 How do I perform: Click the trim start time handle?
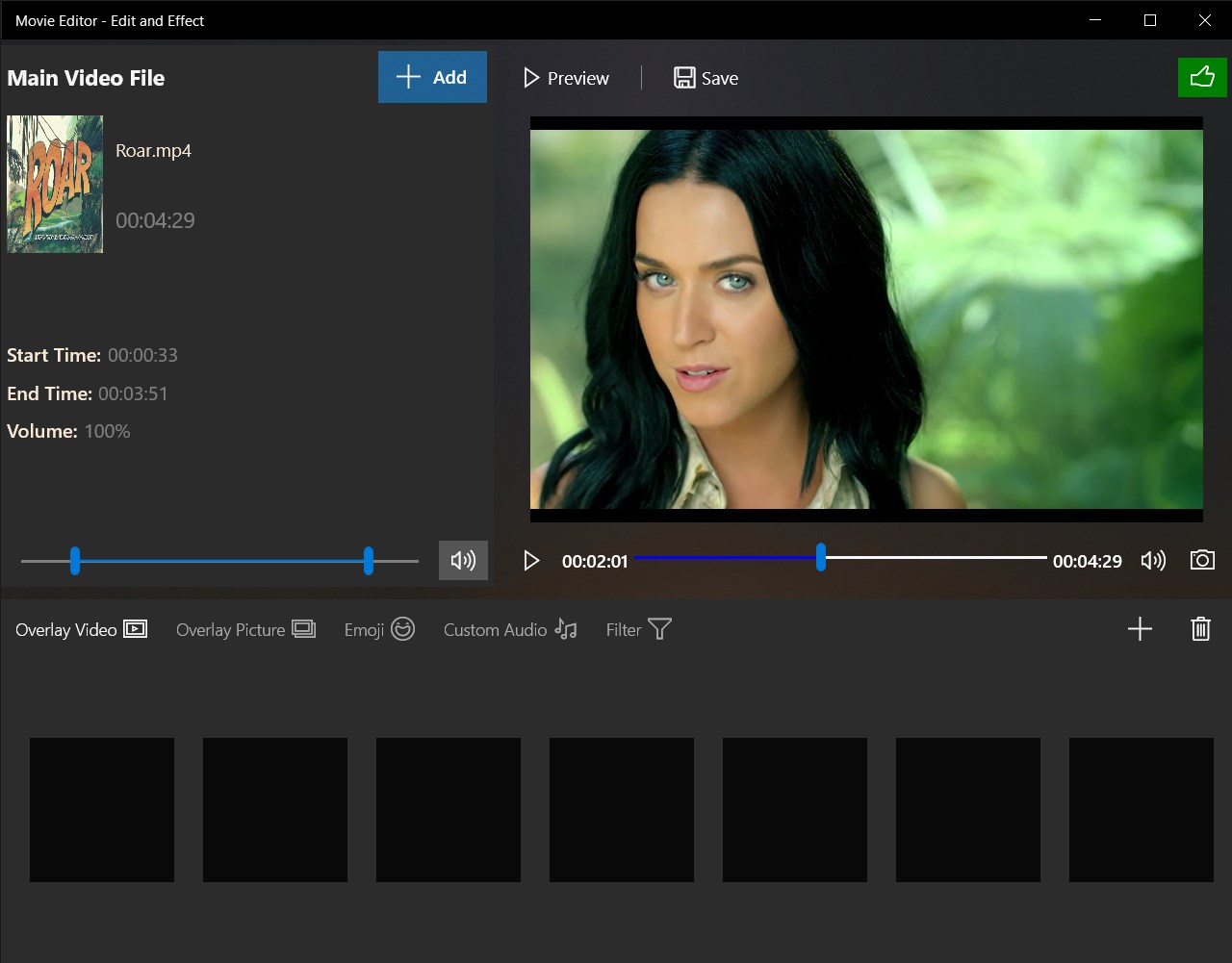coord(75,561)
